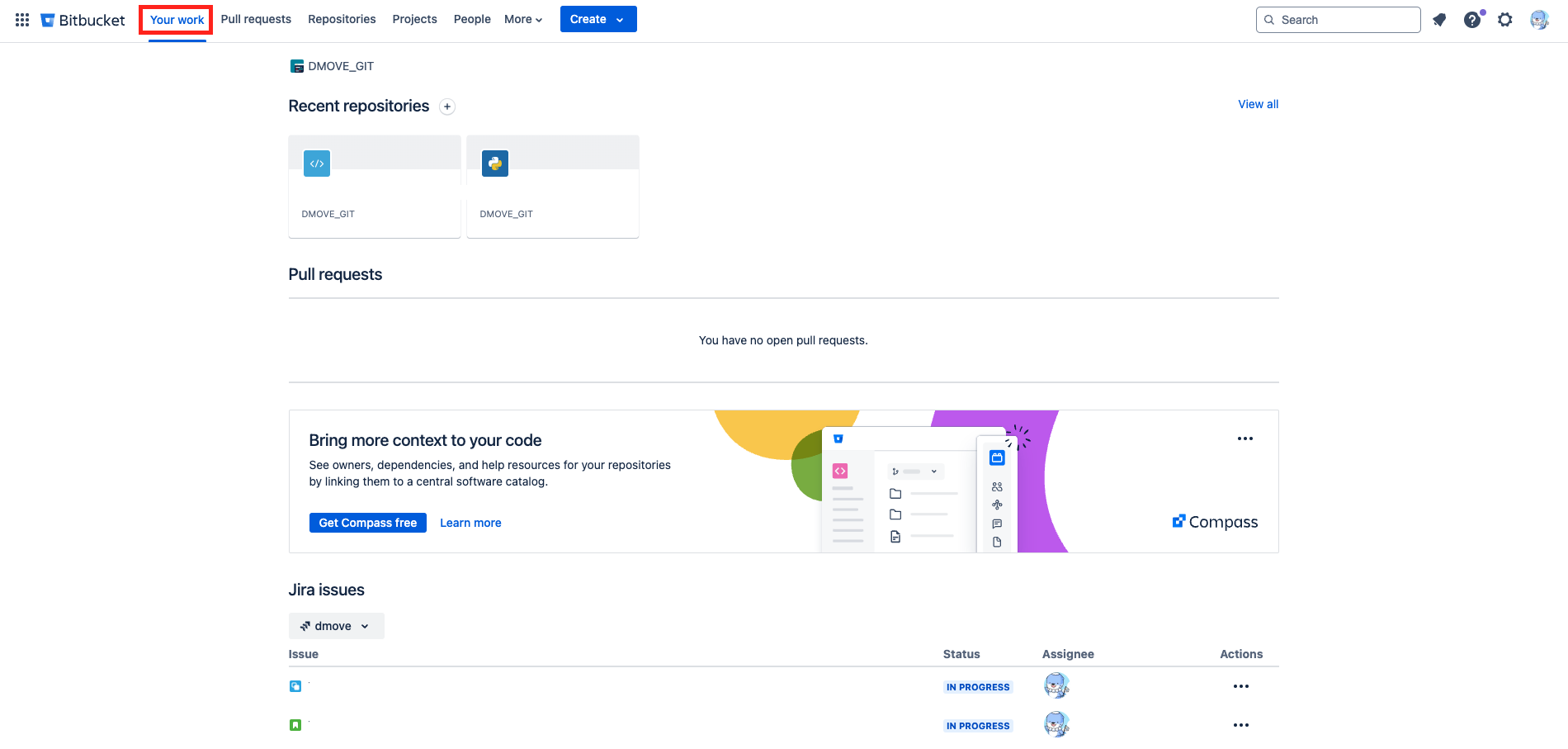Open the dmove Jira project dropdown

(336, 626)
